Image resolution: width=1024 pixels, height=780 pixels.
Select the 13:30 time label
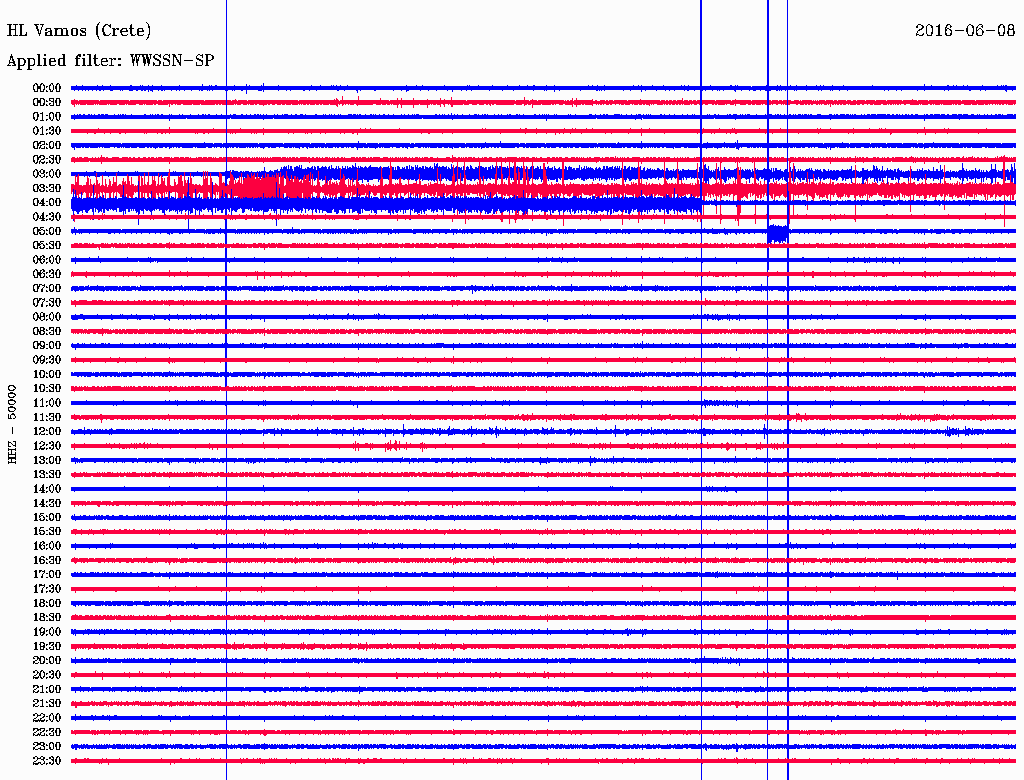(47, 474)
